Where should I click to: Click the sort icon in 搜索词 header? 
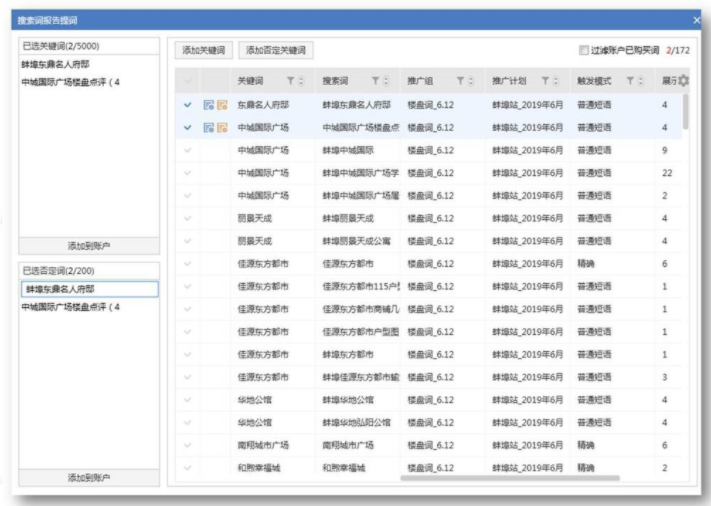pyautogui.click(x=386, y=81)
